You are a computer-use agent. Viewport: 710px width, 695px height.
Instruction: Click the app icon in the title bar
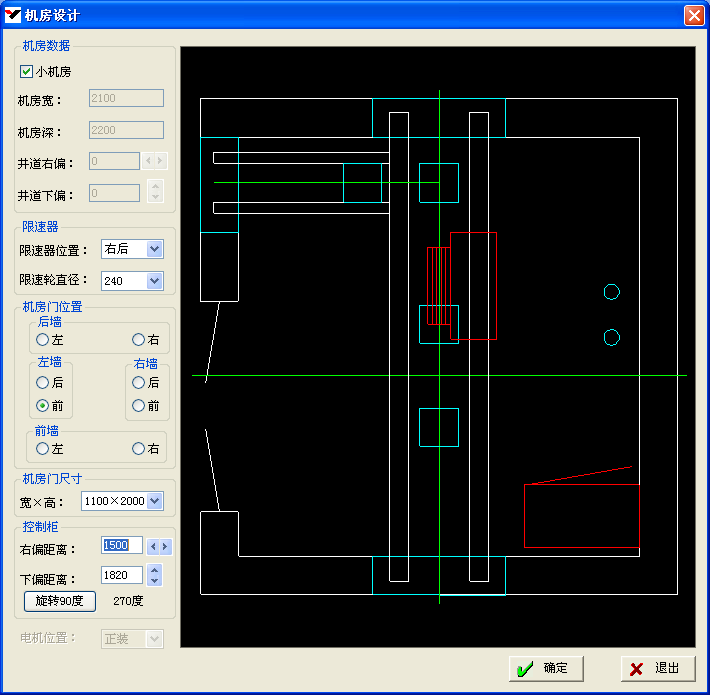[x=14, y=15]
